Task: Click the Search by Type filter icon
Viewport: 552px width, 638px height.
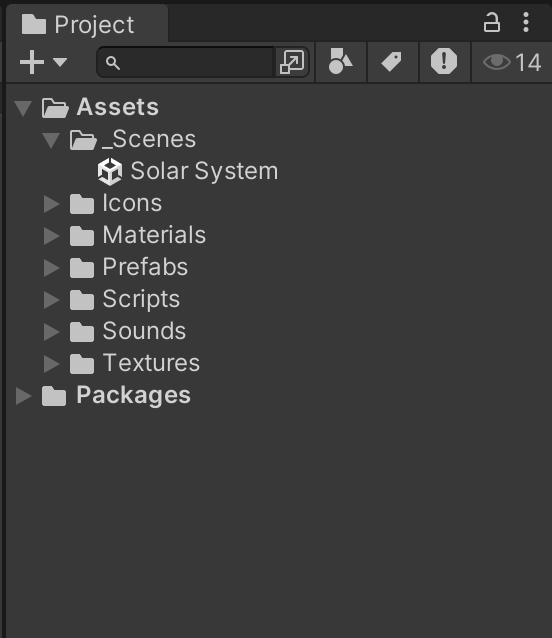Action: [340, 62]
